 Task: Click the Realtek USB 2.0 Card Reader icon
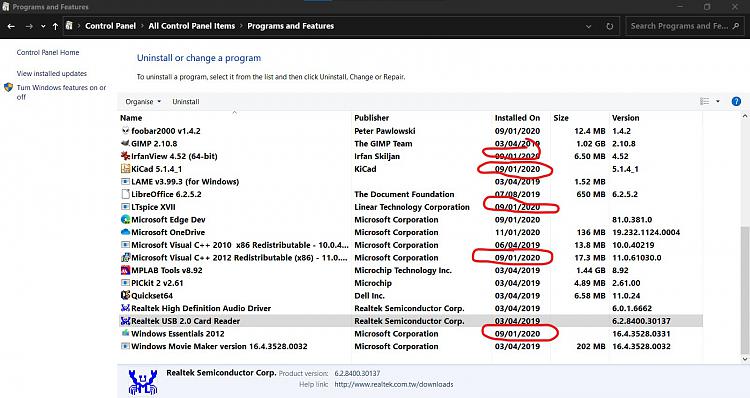click(x=125, y=321)
